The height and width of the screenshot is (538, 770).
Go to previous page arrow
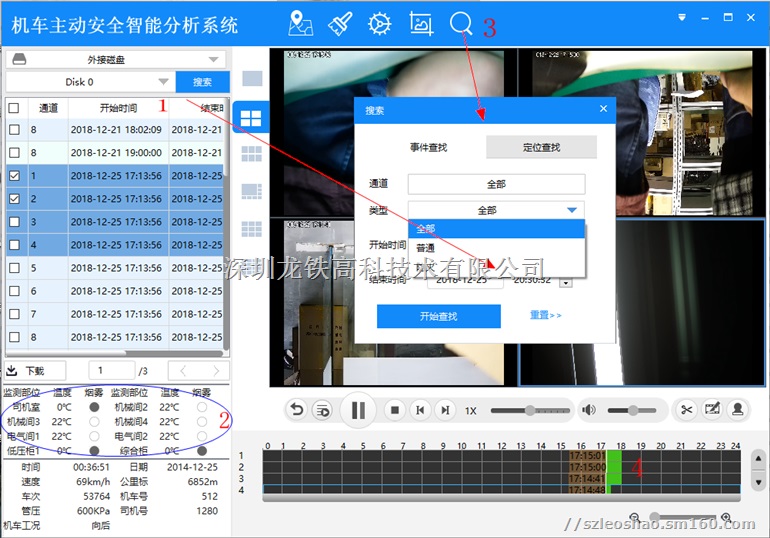[183, 371]
